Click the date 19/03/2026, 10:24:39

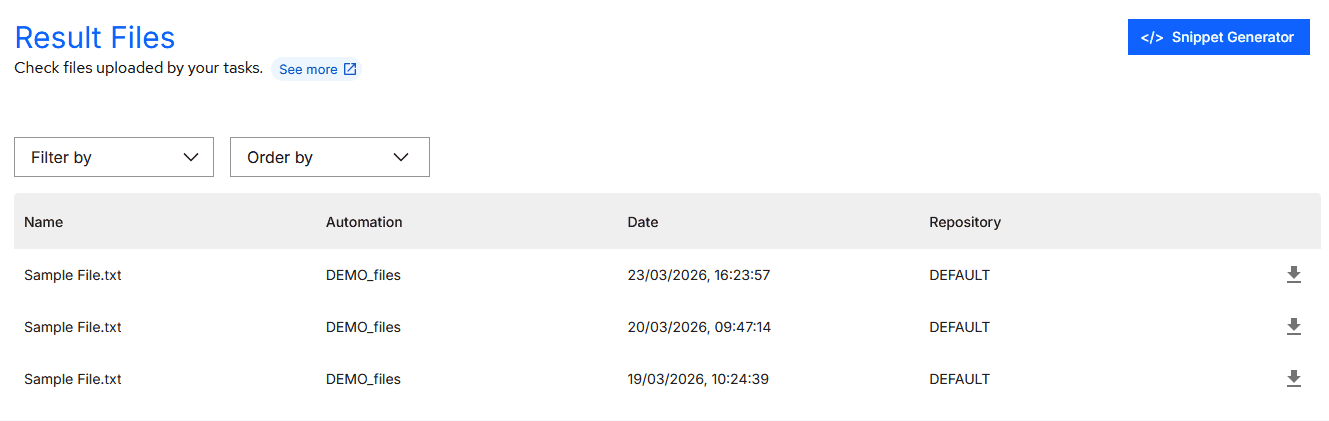click(698, 379)
